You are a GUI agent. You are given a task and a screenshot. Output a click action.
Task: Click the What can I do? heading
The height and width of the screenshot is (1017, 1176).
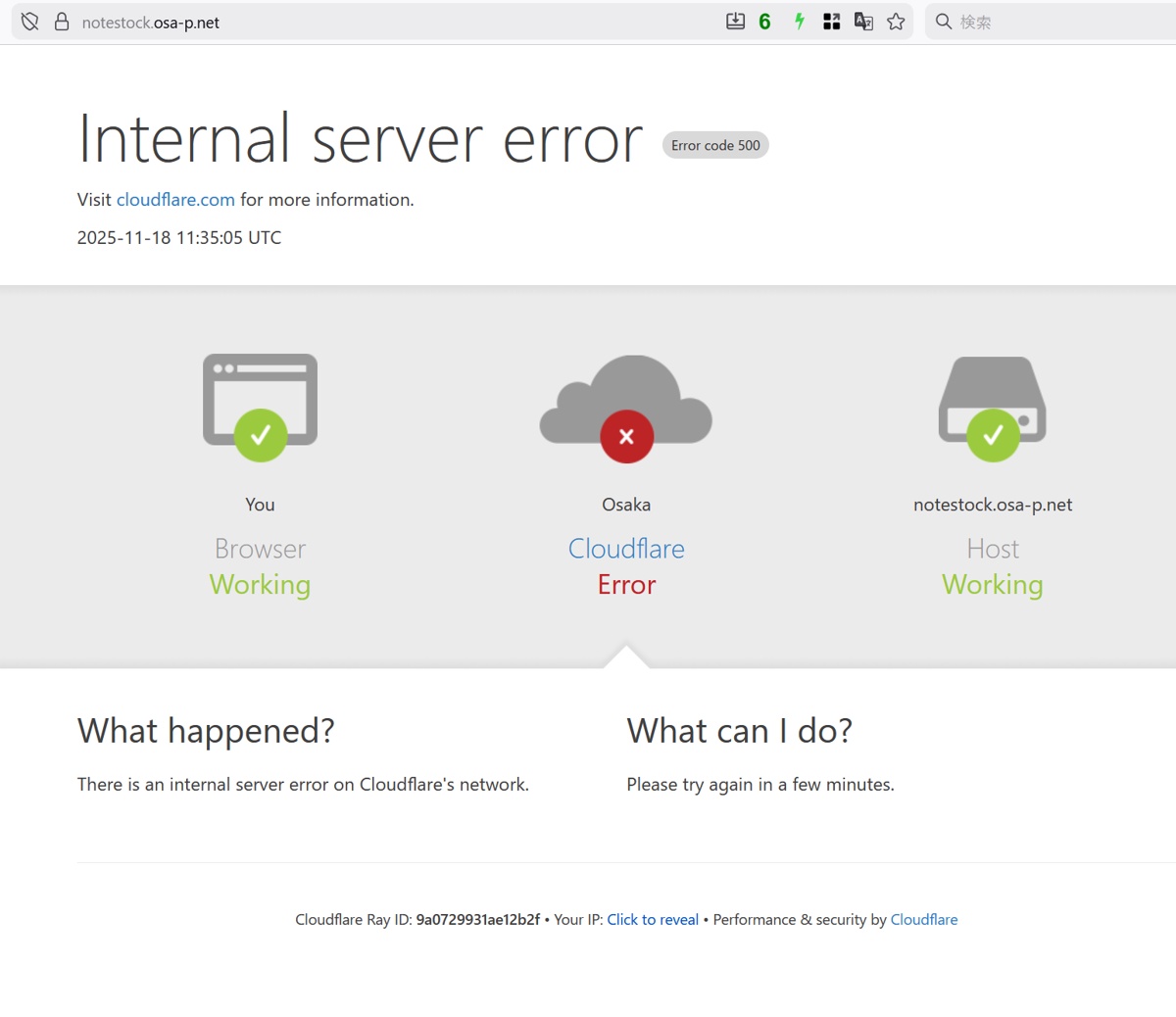pos(740,731)
